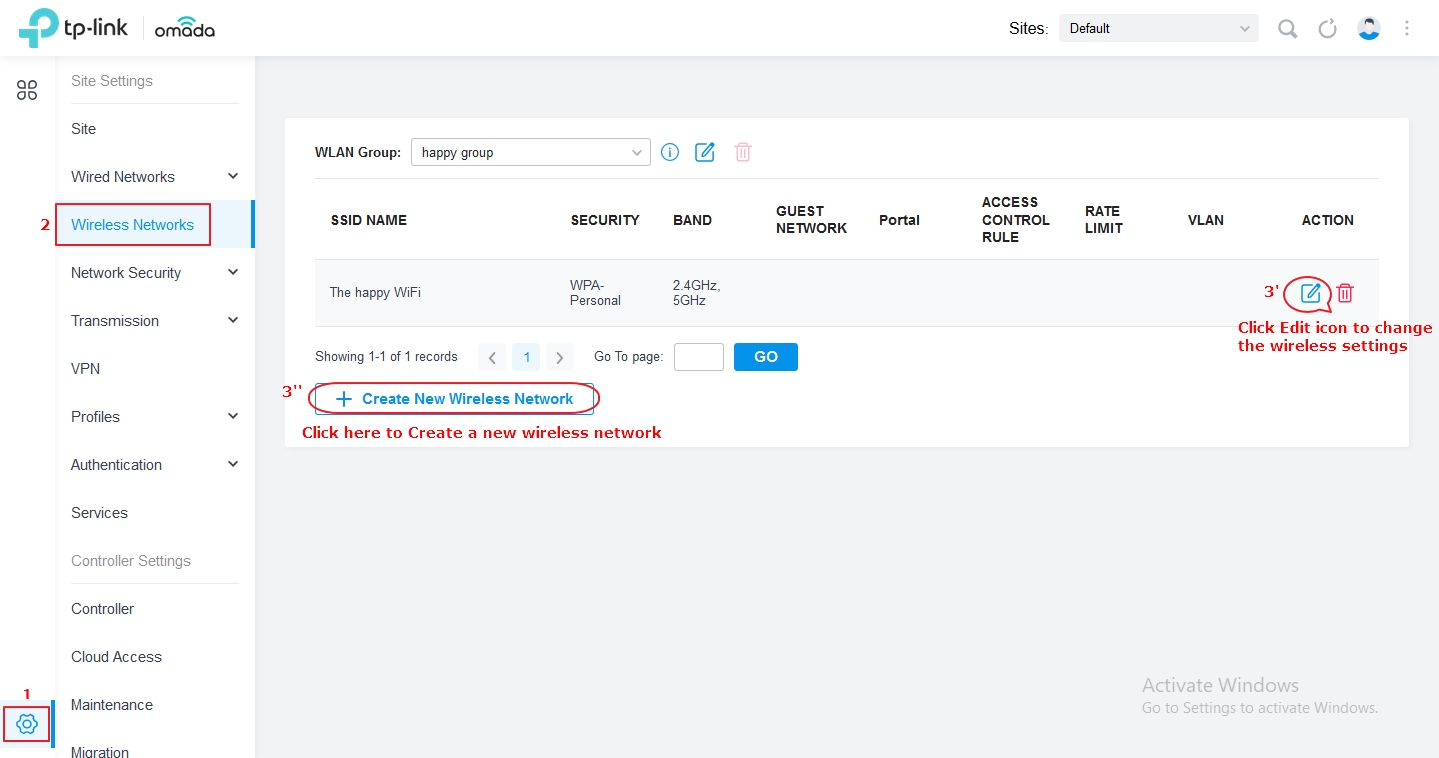This screenshot has height=758, width=1439.
Task: Open the Services settings page
Action: pos(99,513)
